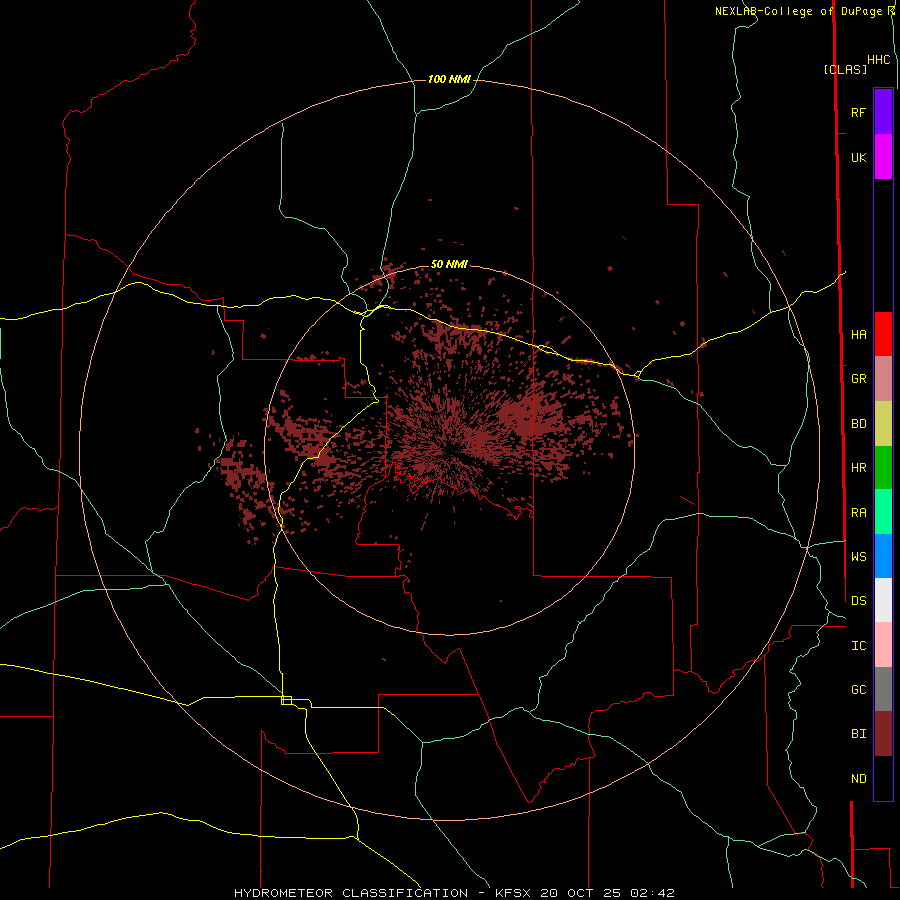Image resolution: width=900 pixels, height=900 pixels.
Task: Click the HHC product label
Action: tap(879, 60)
